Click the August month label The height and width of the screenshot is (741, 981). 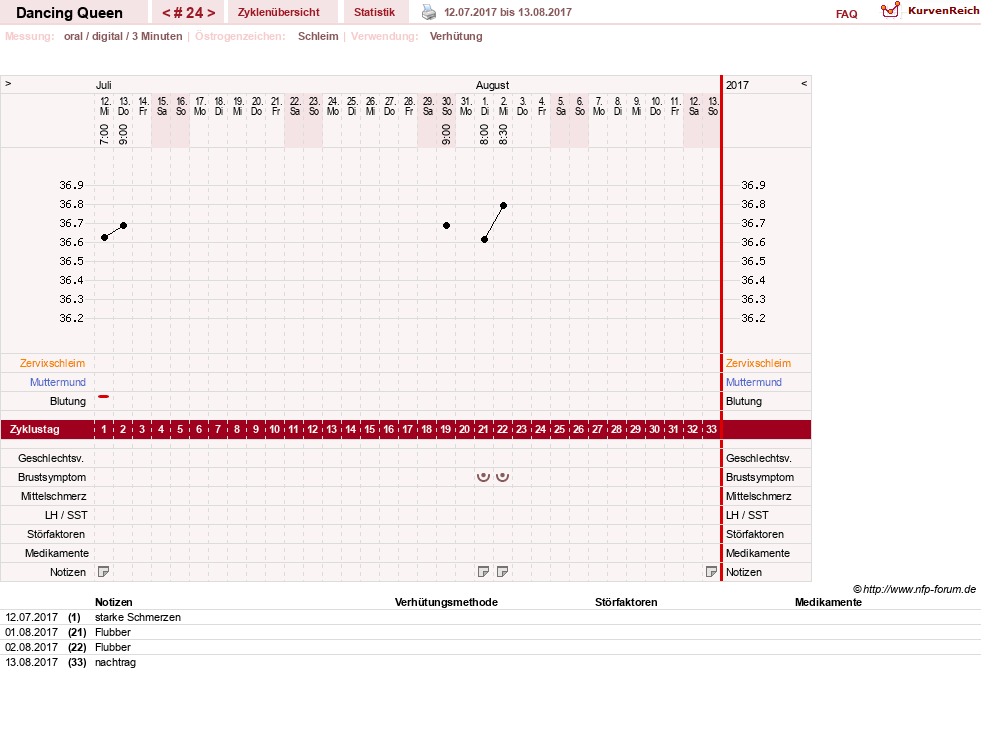click(492, 85)
